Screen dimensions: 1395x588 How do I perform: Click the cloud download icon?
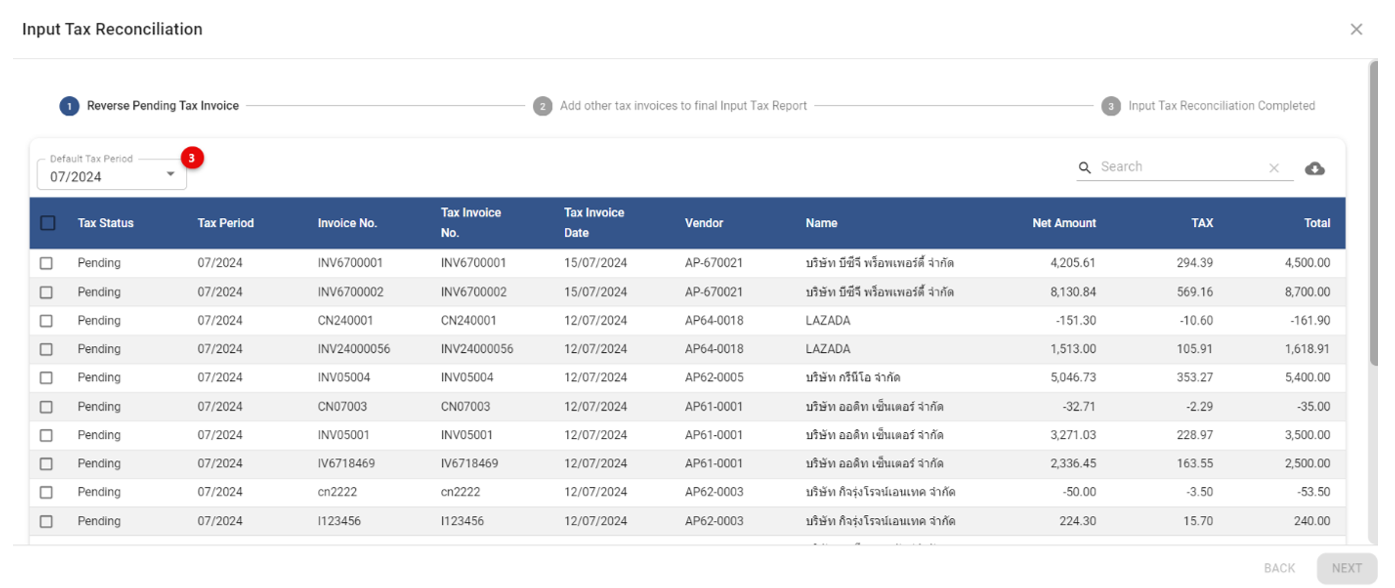click(x=1315, y=168)
